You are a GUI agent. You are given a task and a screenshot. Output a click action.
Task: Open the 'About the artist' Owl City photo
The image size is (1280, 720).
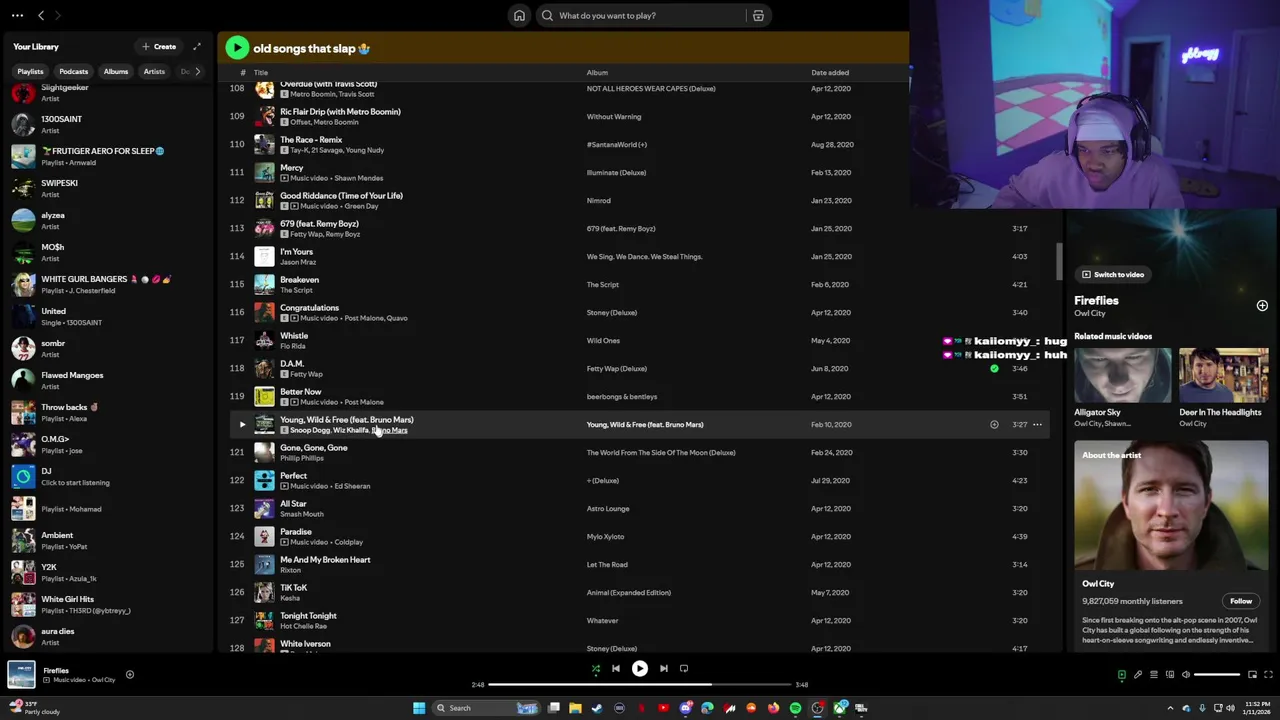tap(1171, 505)
